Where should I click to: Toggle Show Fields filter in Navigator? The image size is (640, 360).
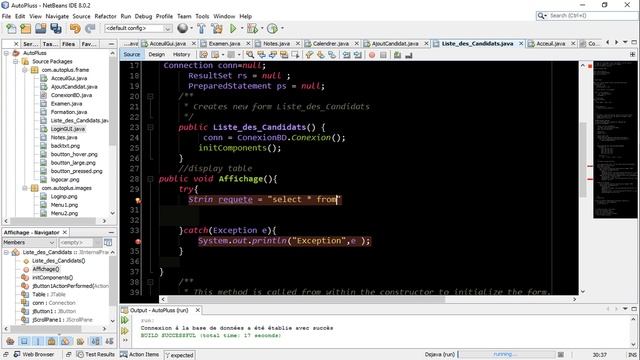pyautogui.click(x=24, y=341)
